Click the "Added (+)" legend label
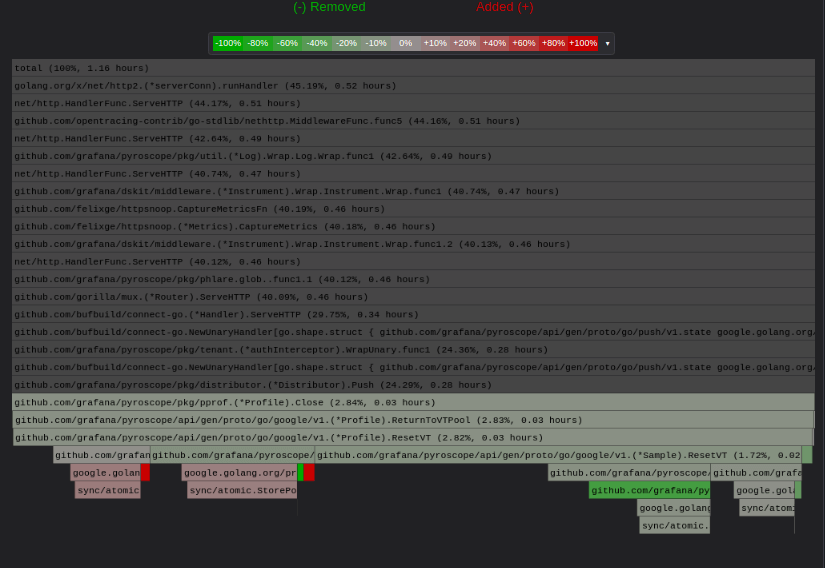Image resolution: width=825 pixels, height=568 pixels. (x=504, y=7)
